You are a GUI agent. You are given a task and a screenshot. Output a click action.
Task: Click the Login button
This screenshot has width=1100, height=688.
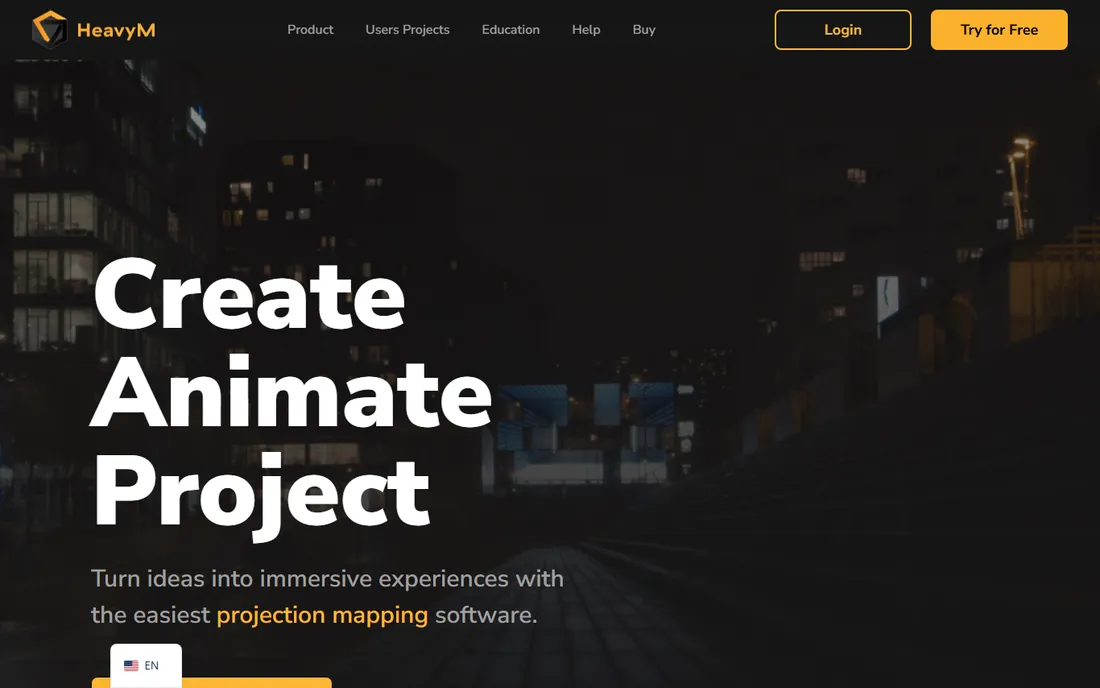[x=843, y=29]
